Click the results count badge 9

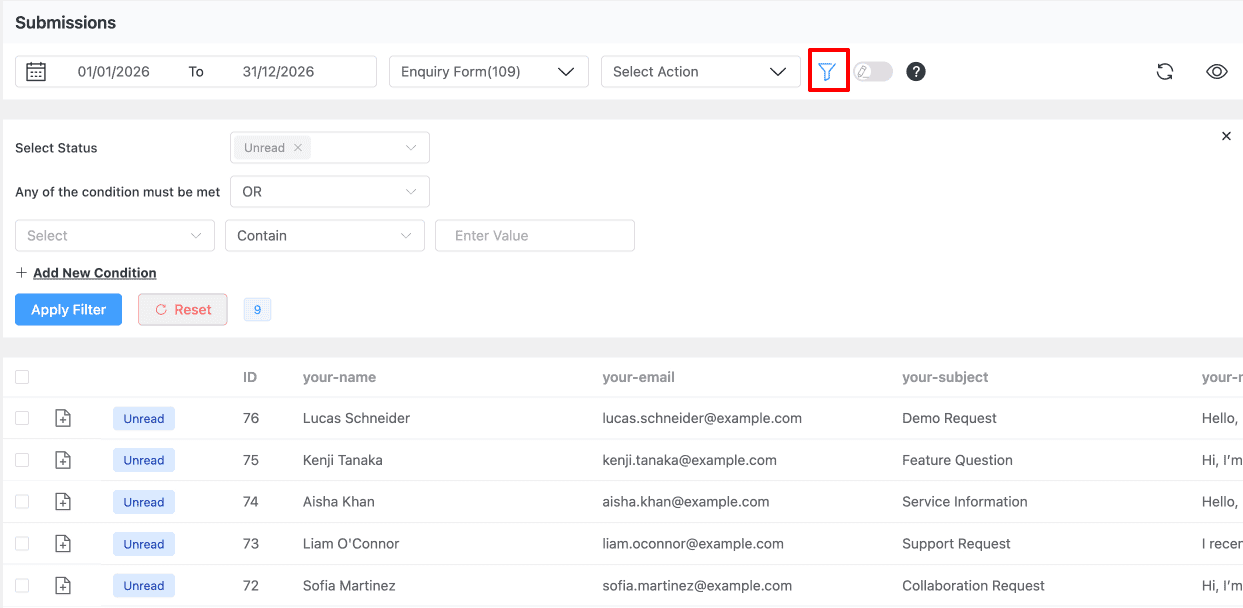tap(257, 310)
